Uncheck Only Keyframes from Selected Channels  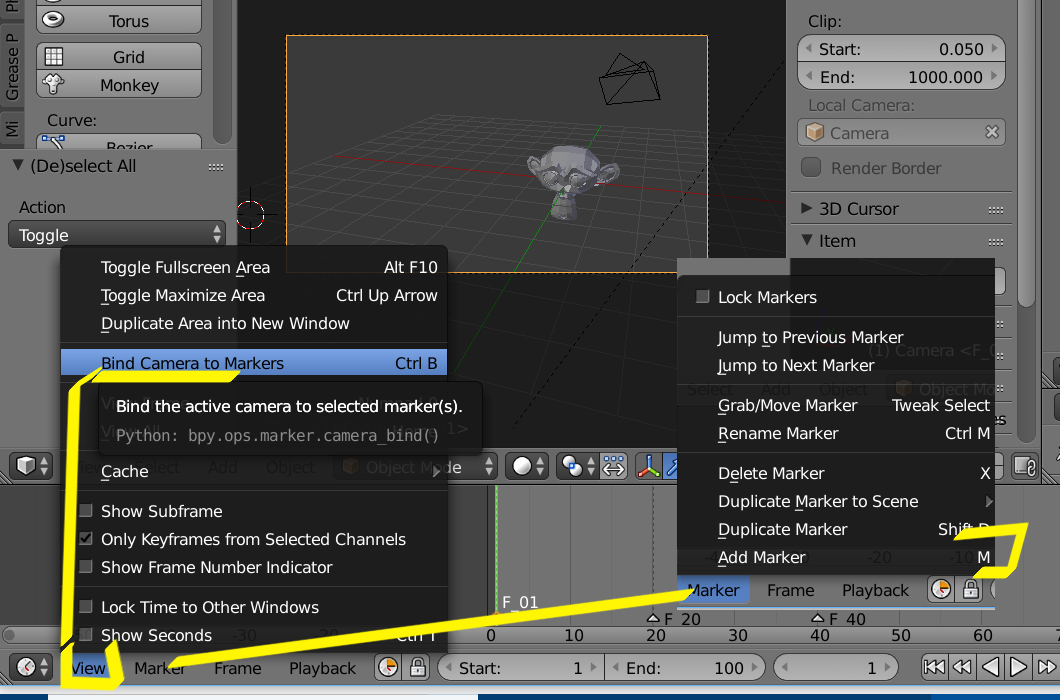pos(86,538)
